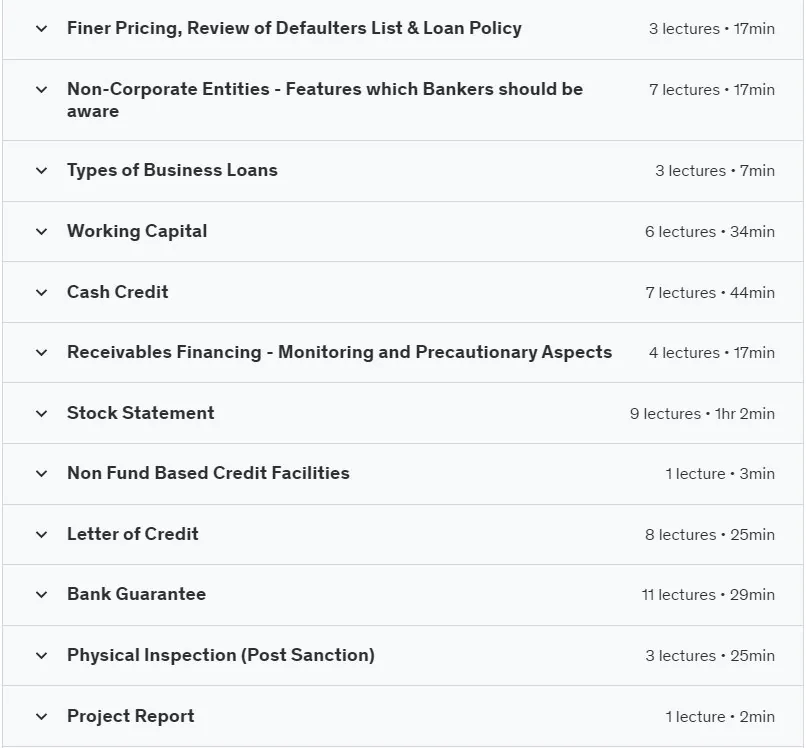Select the Cash Credit section heading

click(118, 292)
